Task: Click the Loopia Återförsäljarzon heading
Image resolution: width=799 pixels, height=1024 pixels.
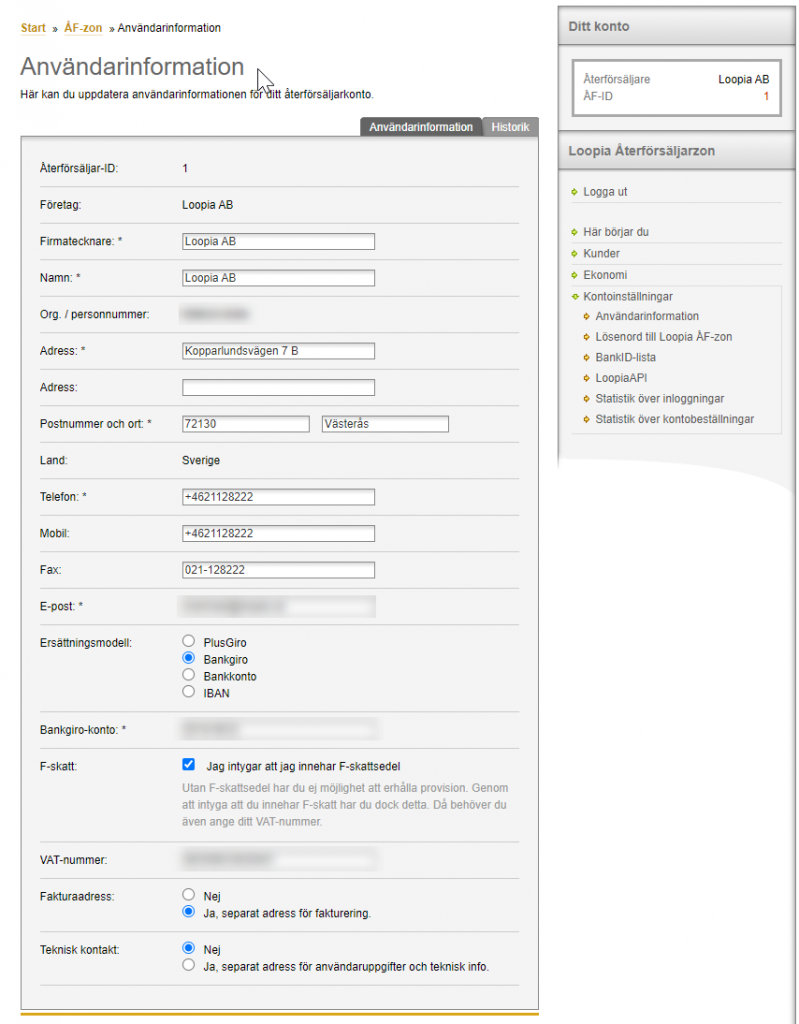Action: coord(641,151)
